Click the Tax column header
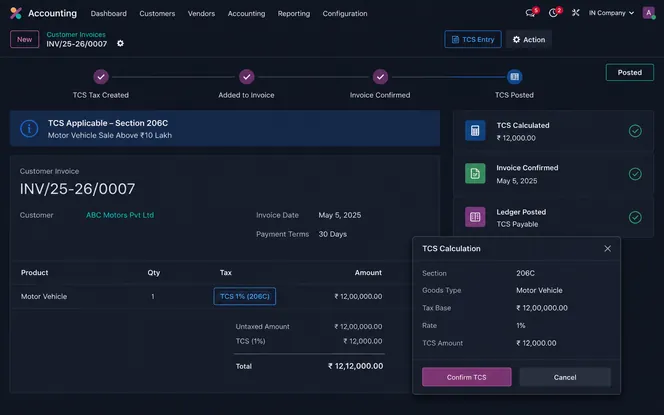This screenshot has height=415, width=664. coord(226,273)
